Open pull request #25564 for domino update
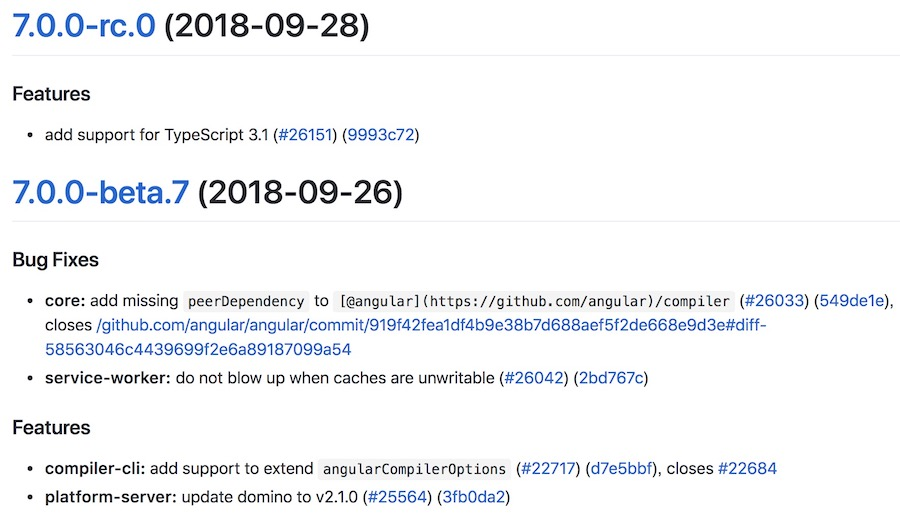 (x=397, y=497)
